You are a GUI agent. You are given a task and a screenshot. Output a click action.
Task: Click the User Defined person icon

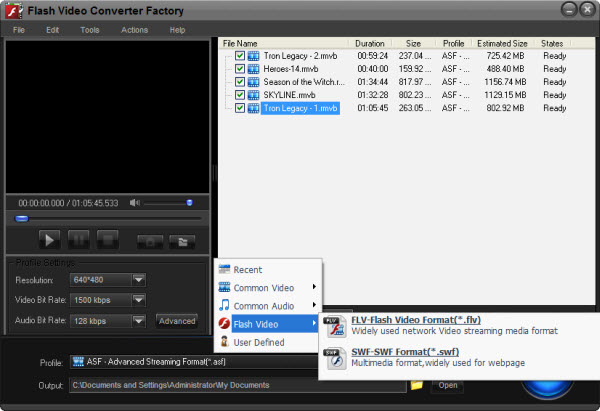[x=224, y=341]
